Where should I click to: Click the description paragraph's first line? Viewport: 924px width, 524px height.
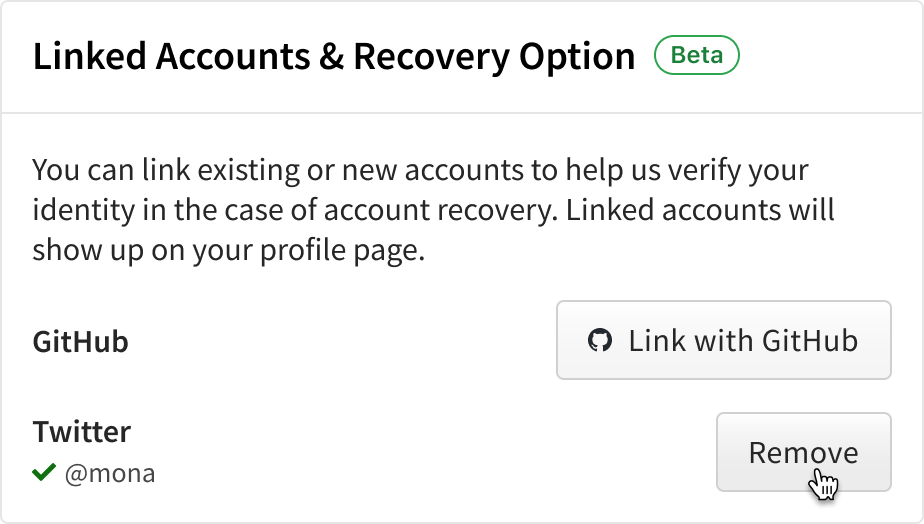(420, 170)
